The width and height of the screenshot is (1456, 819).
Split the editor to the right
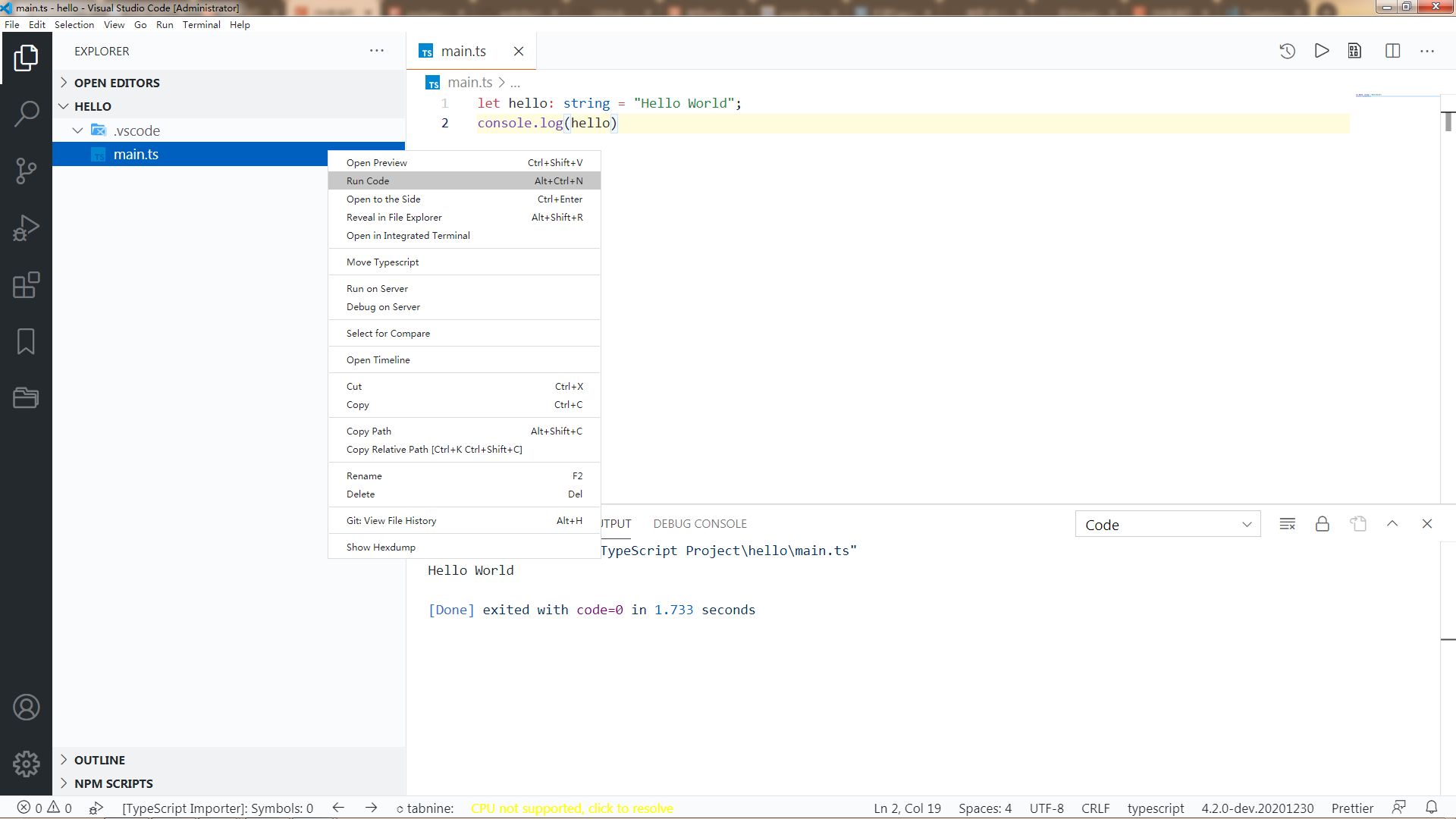[1392, 51]
